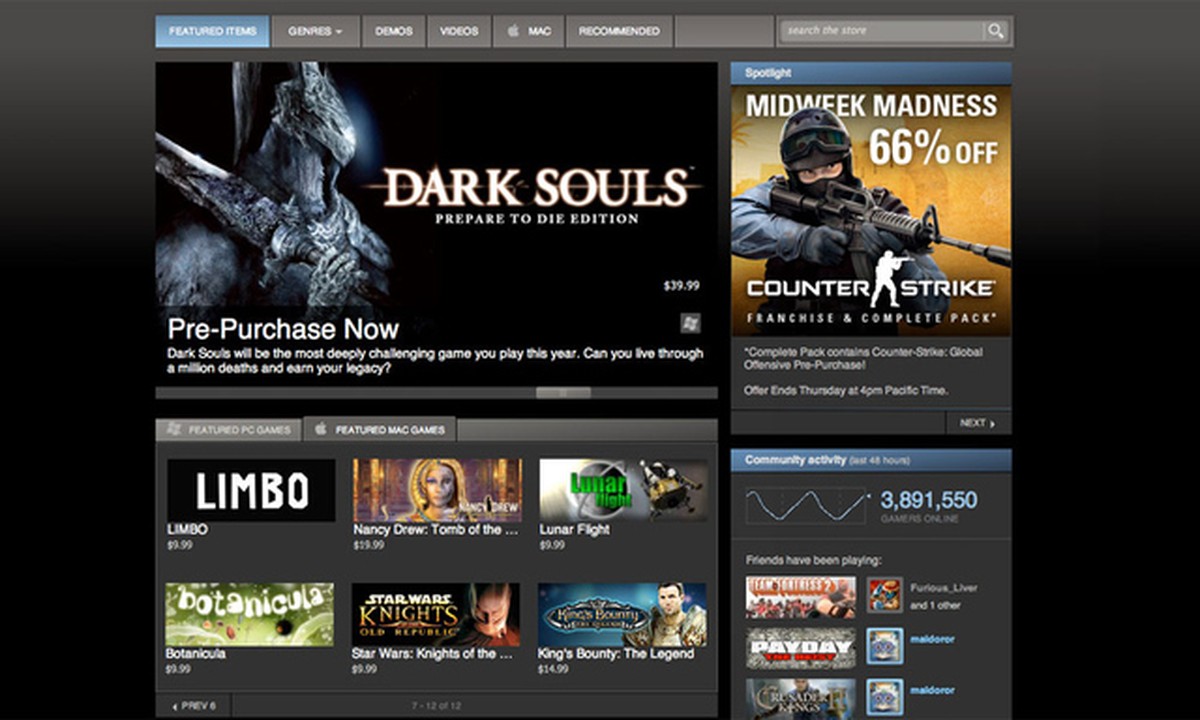Select the Featured Mac Games tab
Screen dimensions: 1200x720
(380, 430)
